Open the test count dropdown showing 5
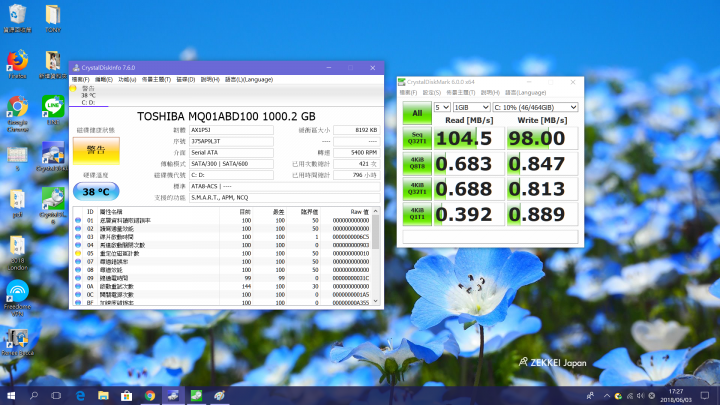 tap(442, 107)
